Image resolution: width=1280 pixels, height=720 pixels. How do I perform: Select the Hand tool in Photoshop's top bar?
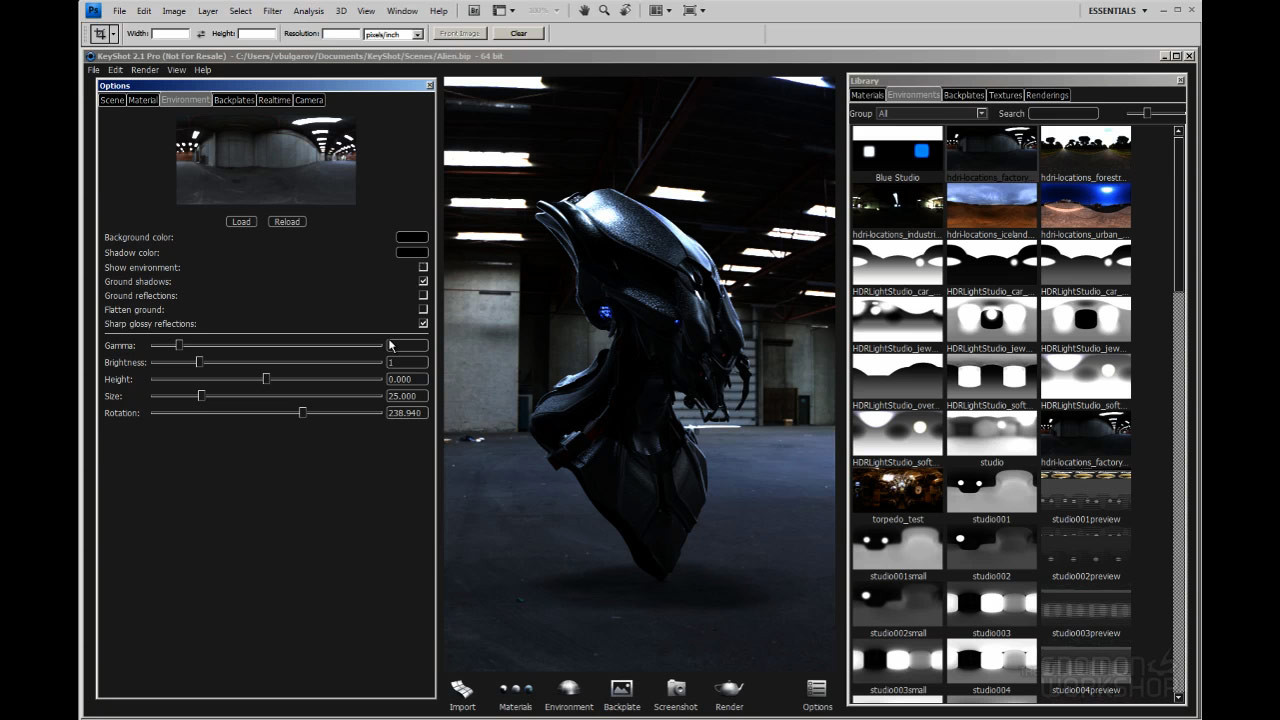click(x=584, y=10)
